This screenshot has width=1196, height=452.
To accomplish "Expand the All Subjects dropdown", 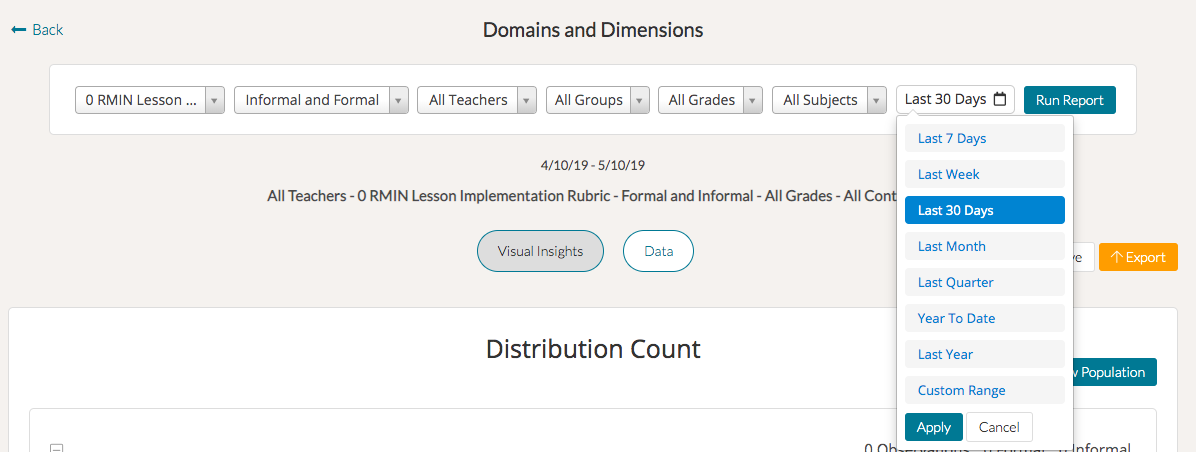I will point(829,100).
